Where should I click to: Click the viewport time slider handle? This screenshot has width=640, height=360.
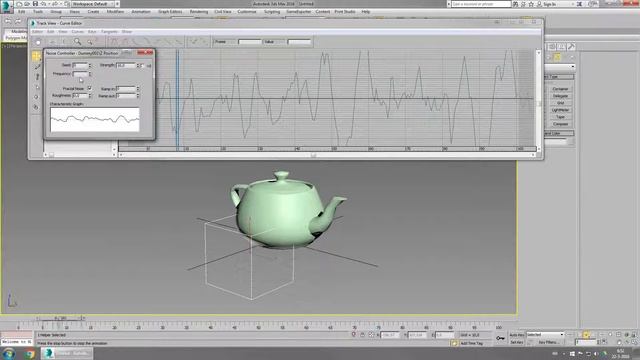[60, 318]
